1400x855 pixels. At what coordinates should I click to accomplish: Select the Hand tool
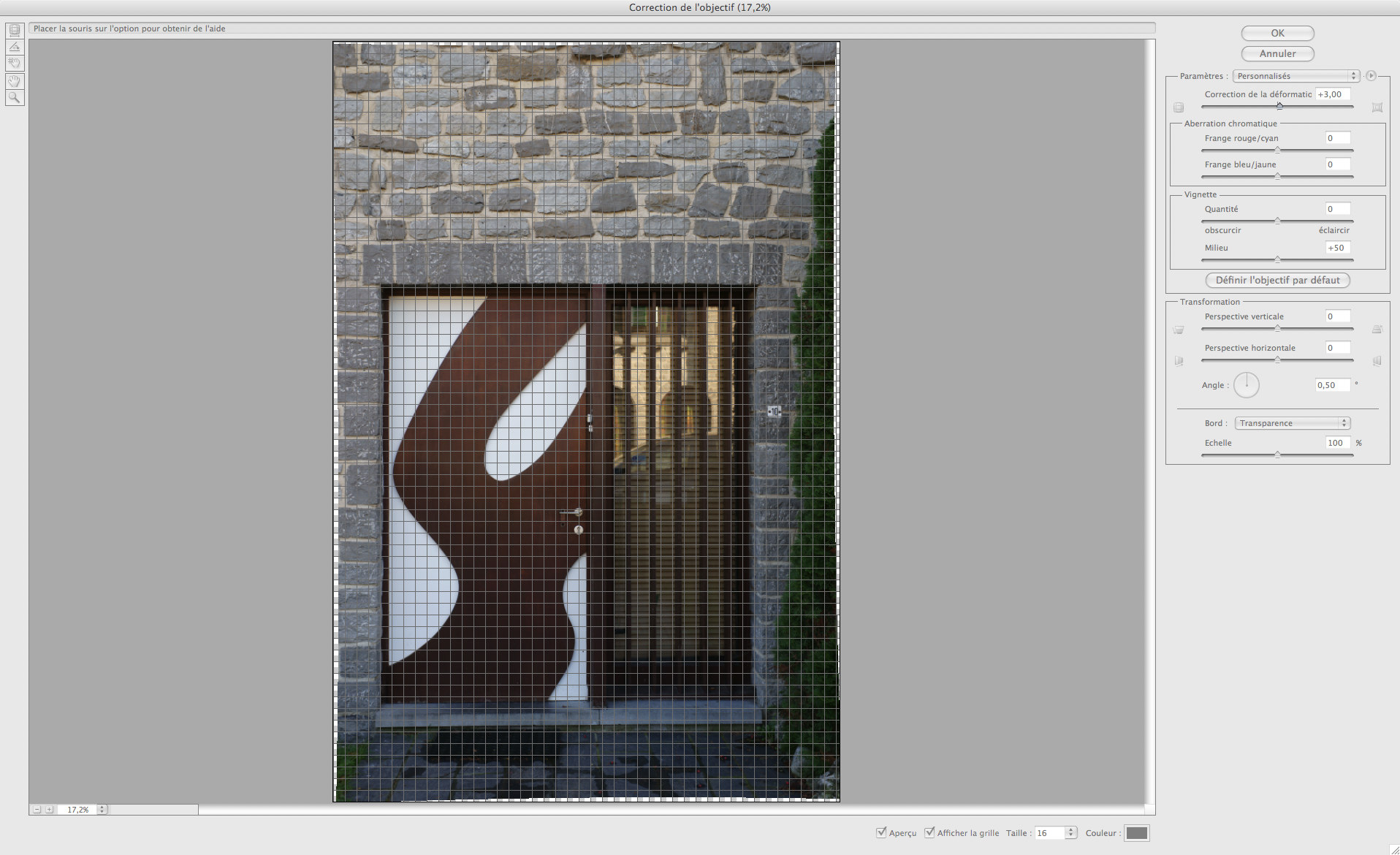15,81
